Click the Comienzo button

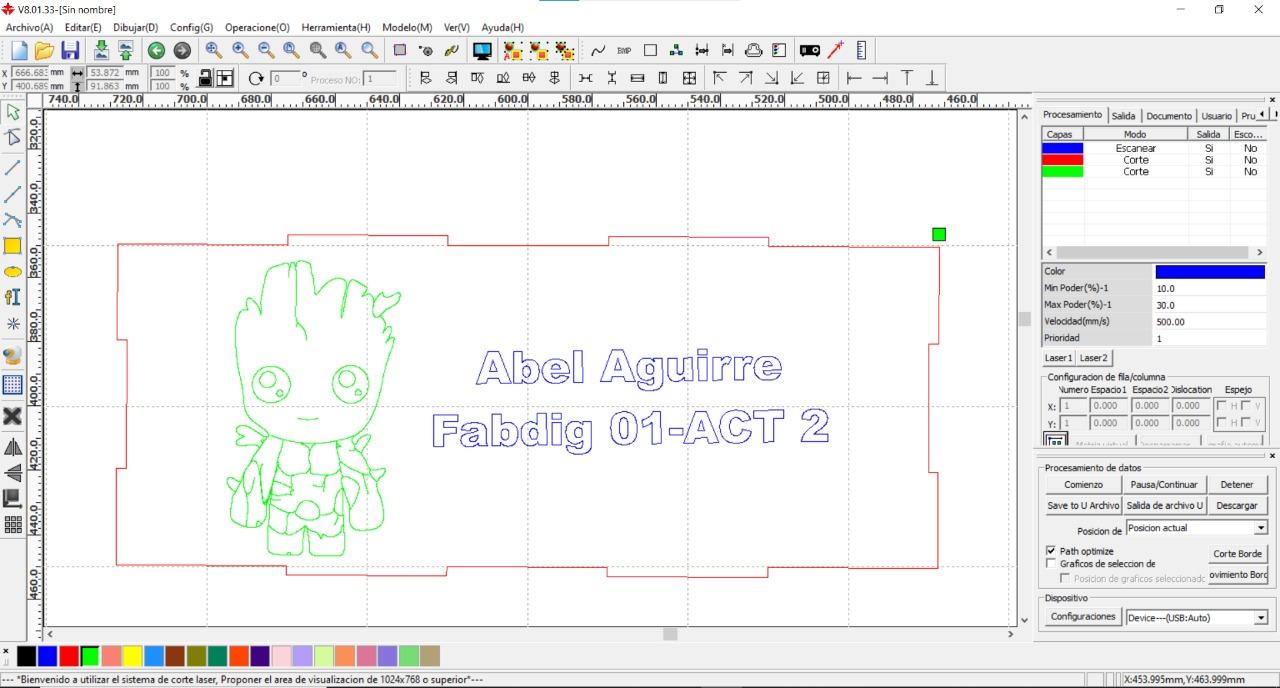(1083, 484)
